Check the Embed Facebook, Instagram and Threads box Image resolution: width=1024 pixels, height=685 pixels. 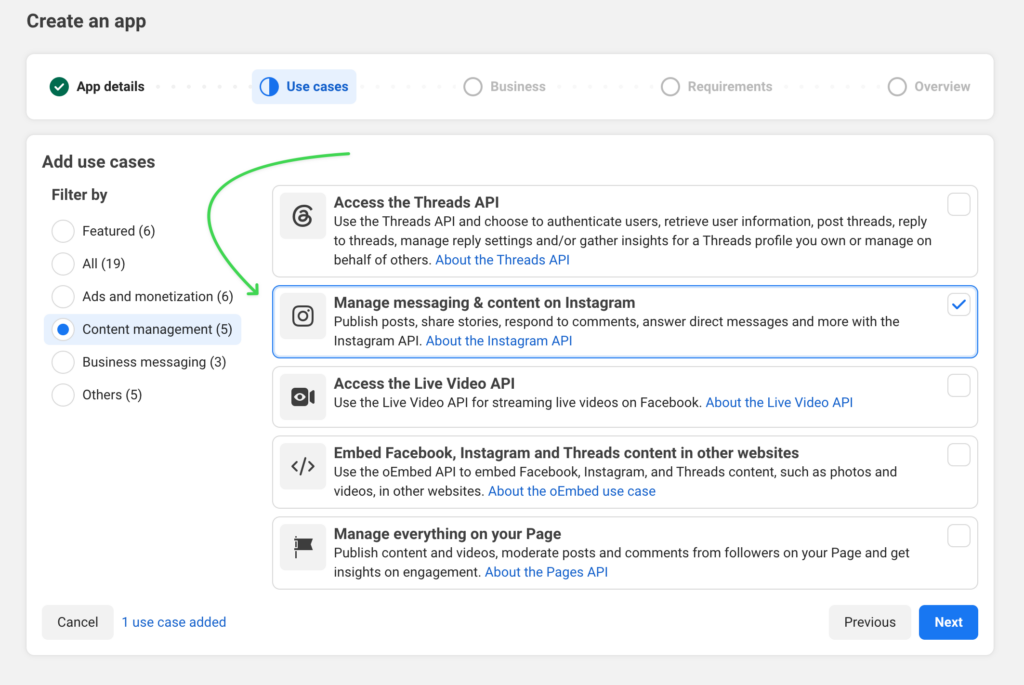point(958,454)
